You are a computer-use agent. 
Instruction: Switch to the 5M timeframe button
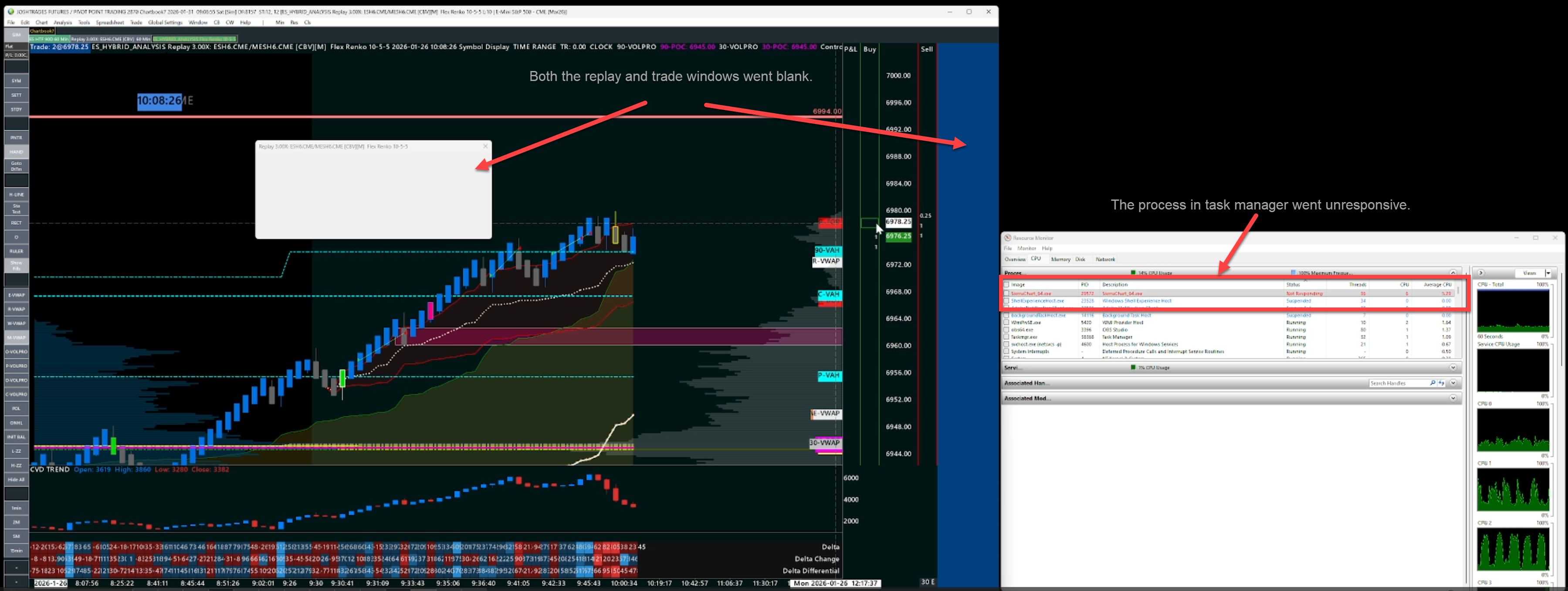coord(17,537)
